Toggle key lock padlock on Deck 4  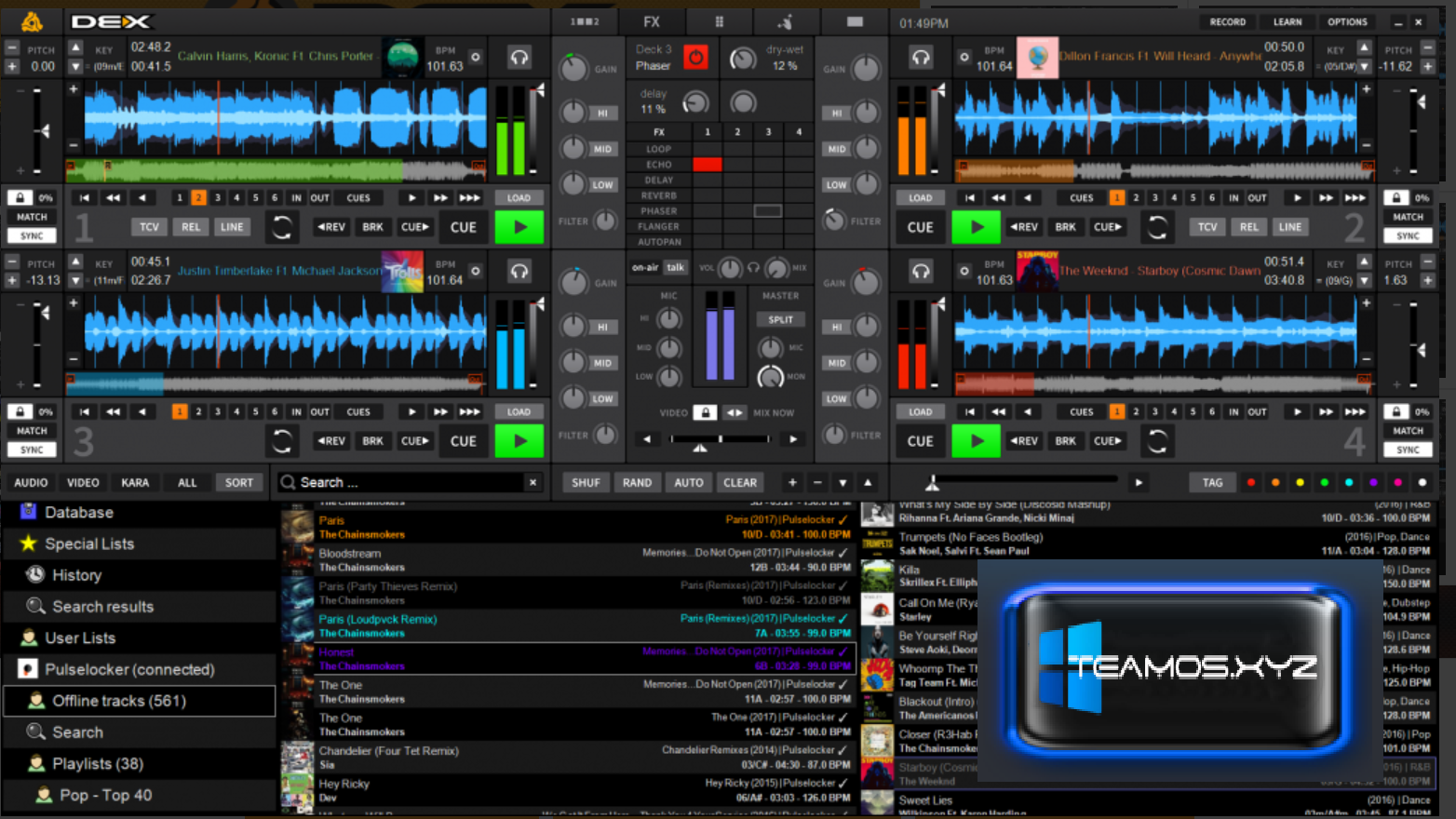click(x=1395, y=411)
